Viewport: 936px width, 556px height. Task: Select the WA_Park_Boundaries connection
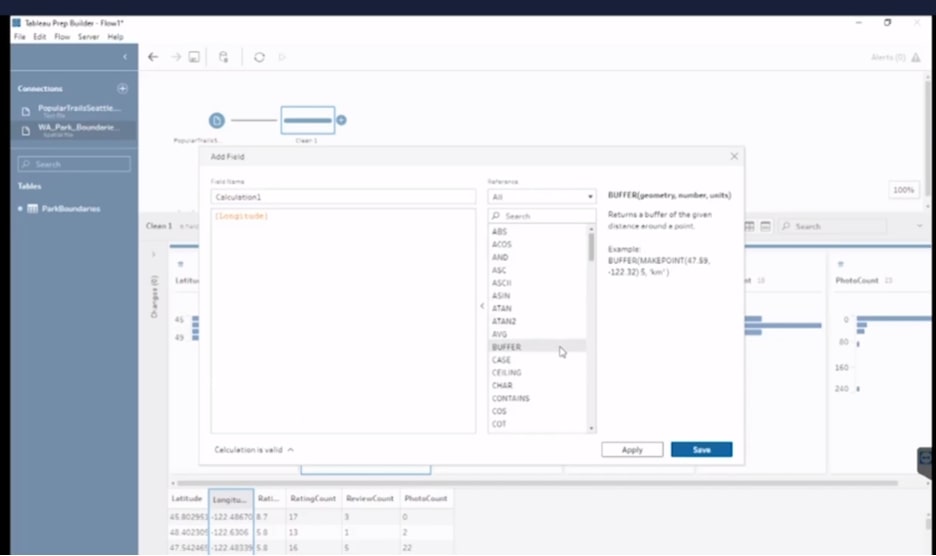pos(74,130)
